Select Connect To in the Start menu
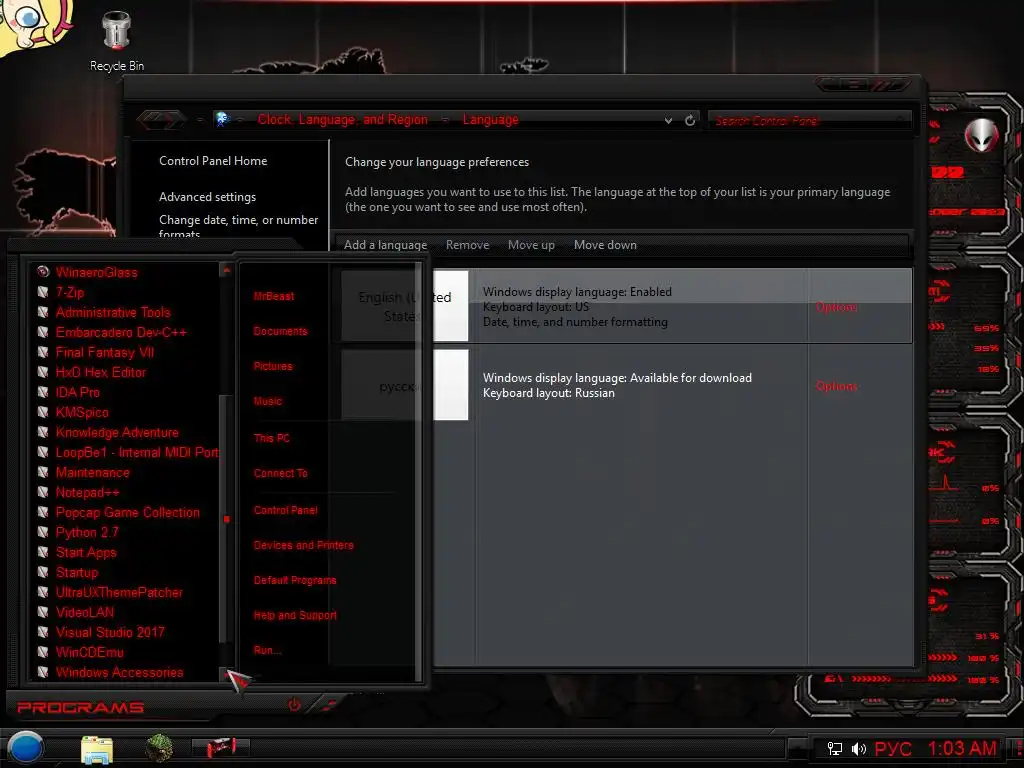1024x768 pixels. pos(281,473)
